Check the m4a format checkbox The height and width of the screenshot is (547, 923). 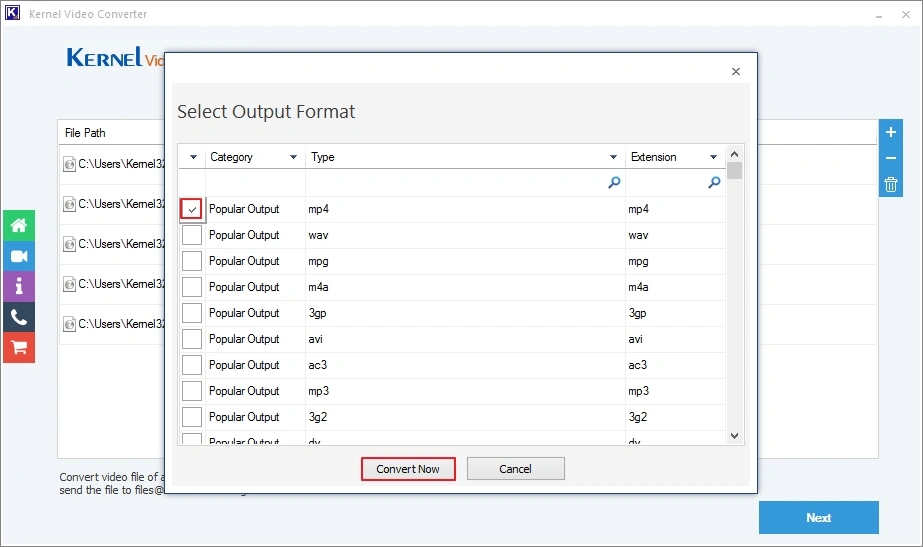[192, 287]
